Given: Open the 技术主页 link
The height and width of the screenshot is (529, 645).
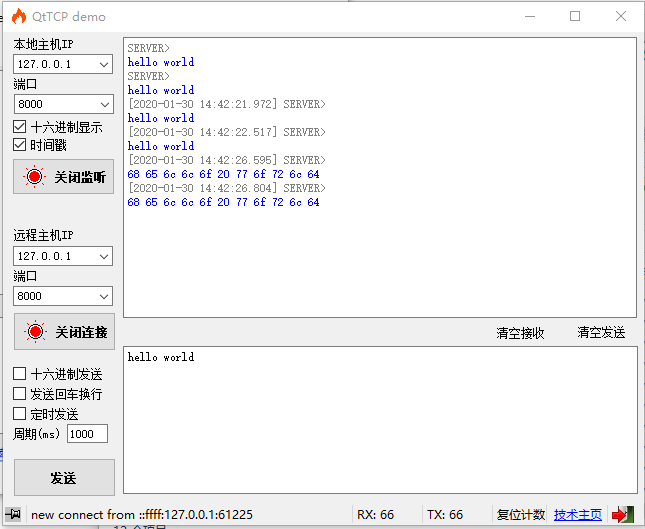Looking at the screenshot, I should (578, 515).
